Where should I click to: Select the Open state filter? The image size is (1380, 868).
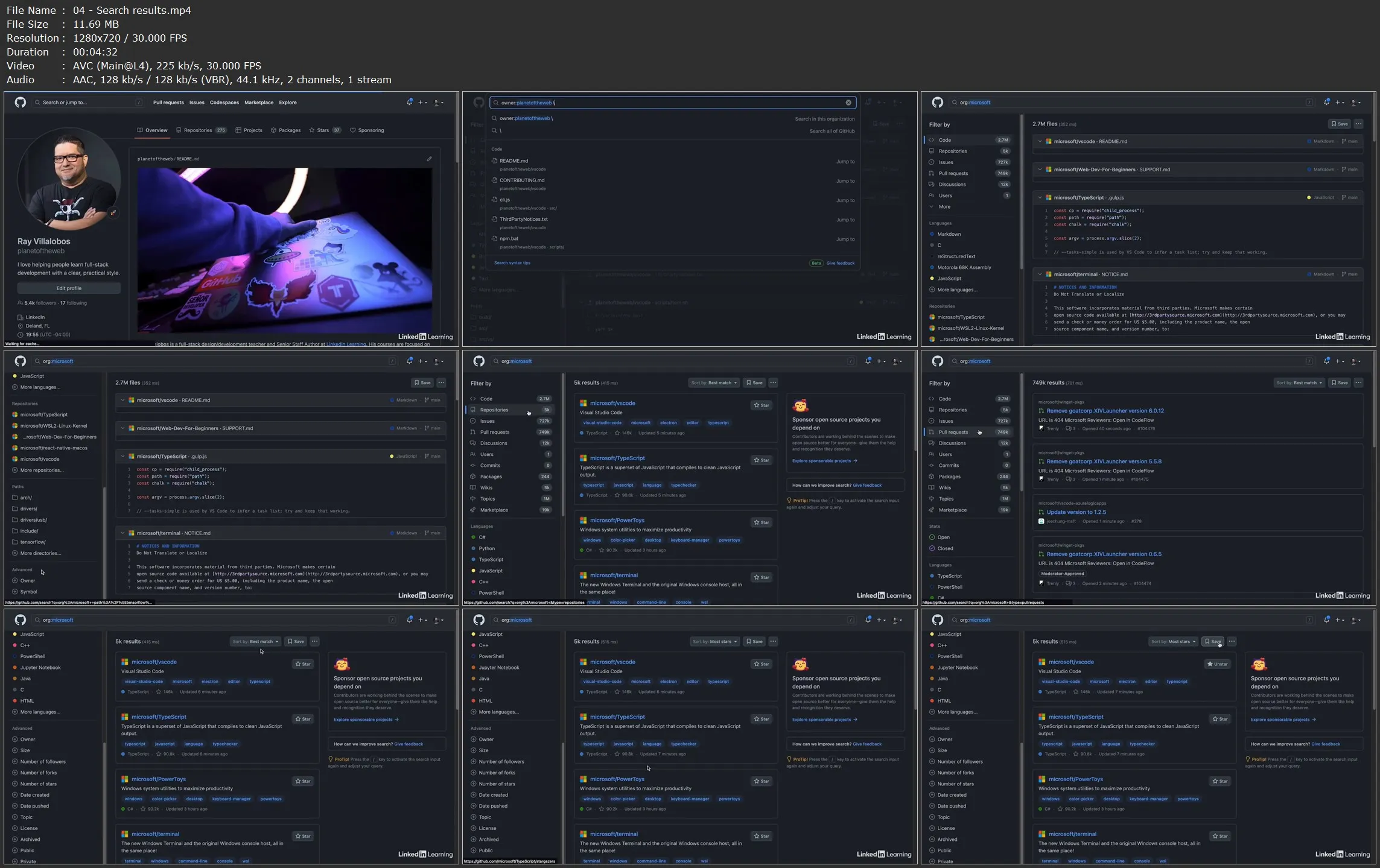940,537
